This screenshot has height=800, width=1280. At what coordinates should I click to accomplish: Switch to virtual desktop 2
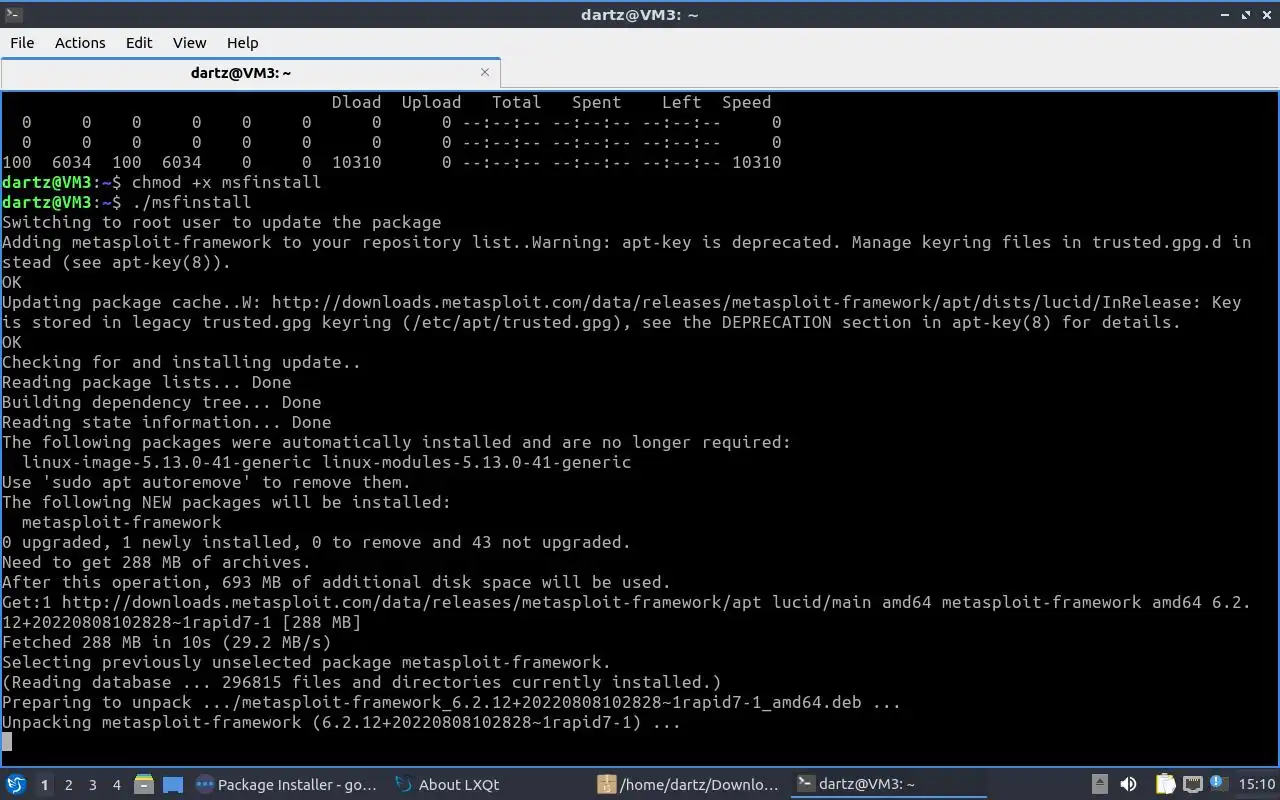click(x=68, y=785)
